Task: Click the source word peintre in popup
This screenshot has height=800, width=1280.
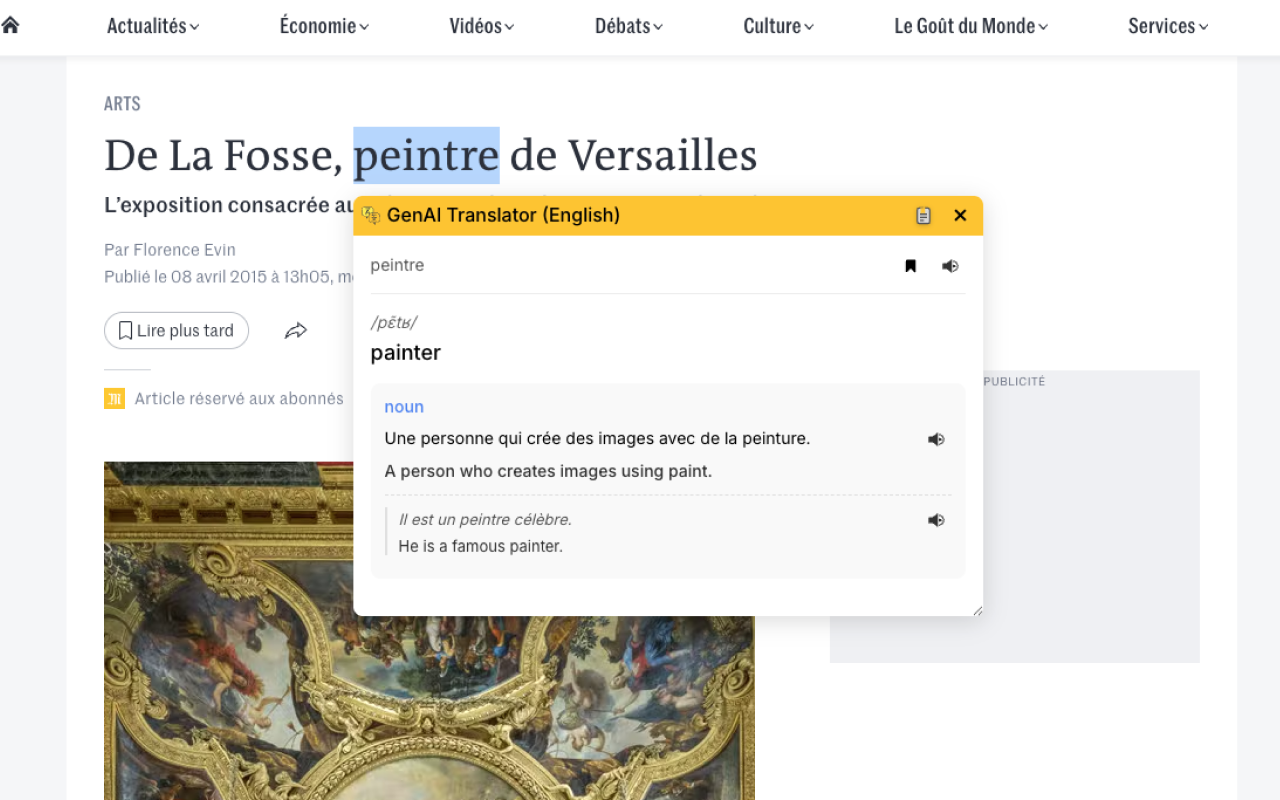Action: click(397, 265)
